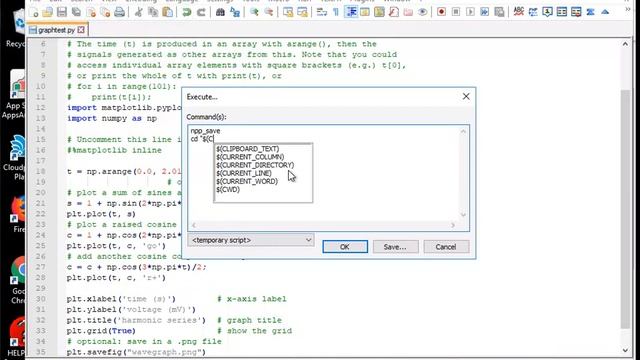
Task: Expand the toolbar overflow chevron
Action: [628, 9]
